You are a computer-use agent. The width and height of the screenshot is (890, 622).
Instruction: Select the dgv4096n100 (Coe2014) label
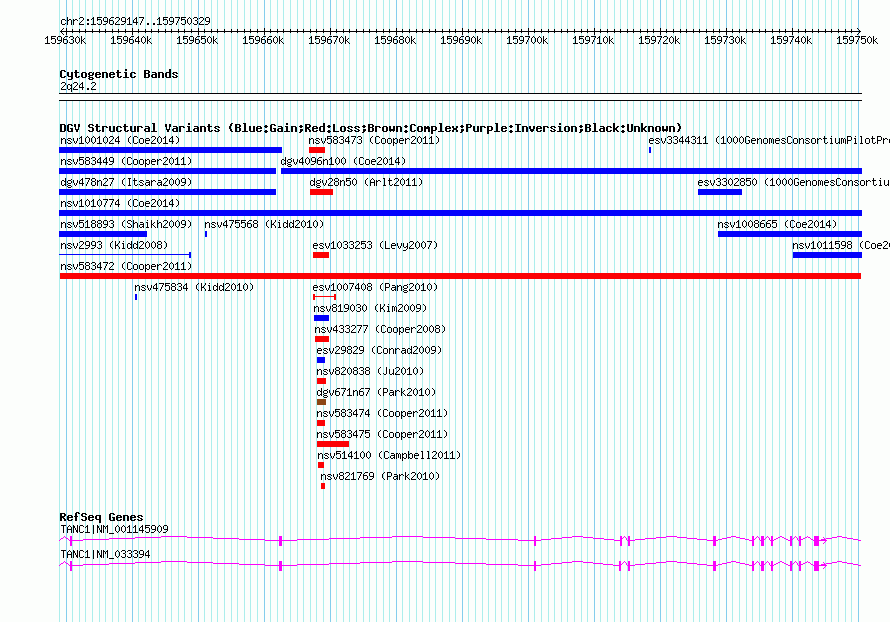(x=343, y=161)
